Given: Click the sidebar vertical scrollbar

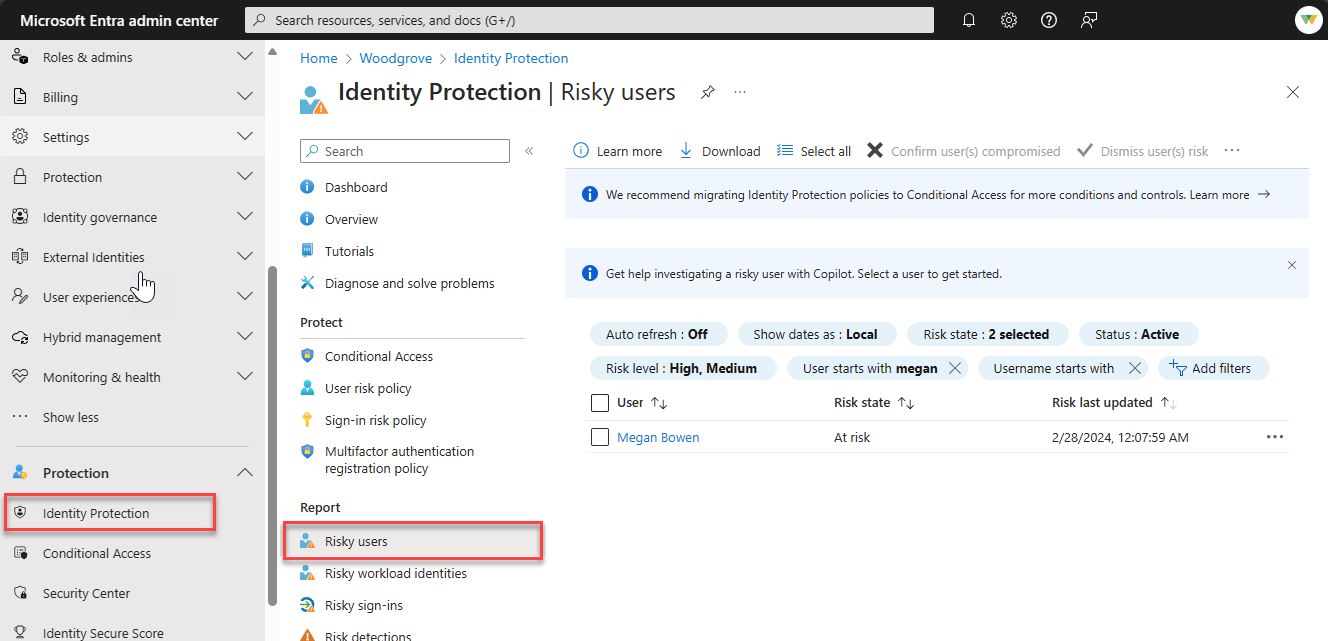Looking at the screenshot, I should click(272, 435).
